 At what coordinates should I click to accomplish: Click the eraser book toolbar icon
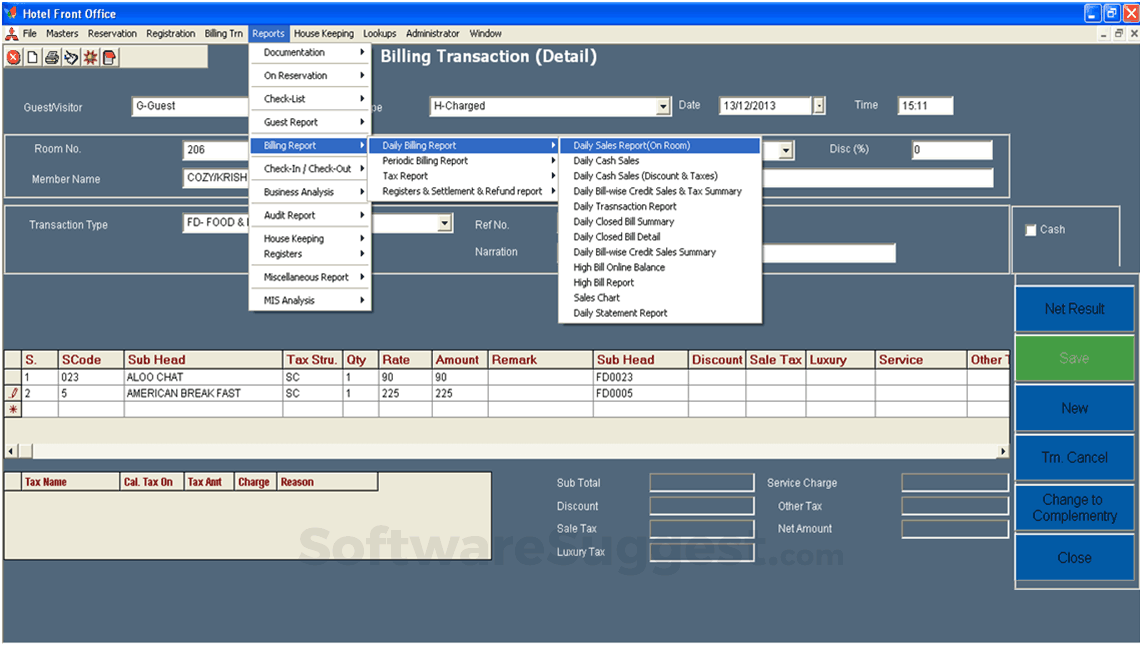pos(107,57)
